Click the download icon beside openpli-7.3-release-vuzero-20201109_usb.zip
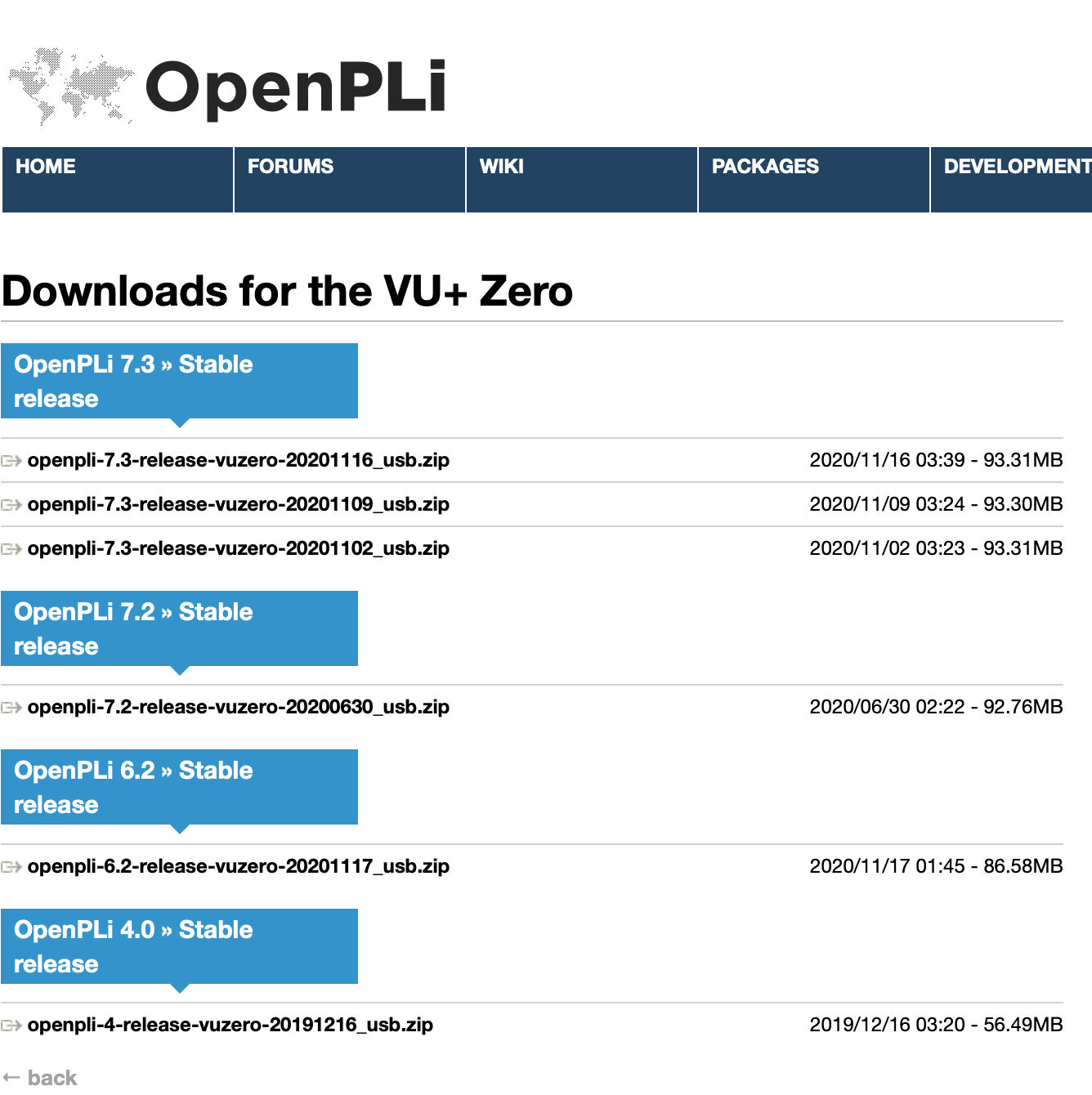 click(11, 505)
